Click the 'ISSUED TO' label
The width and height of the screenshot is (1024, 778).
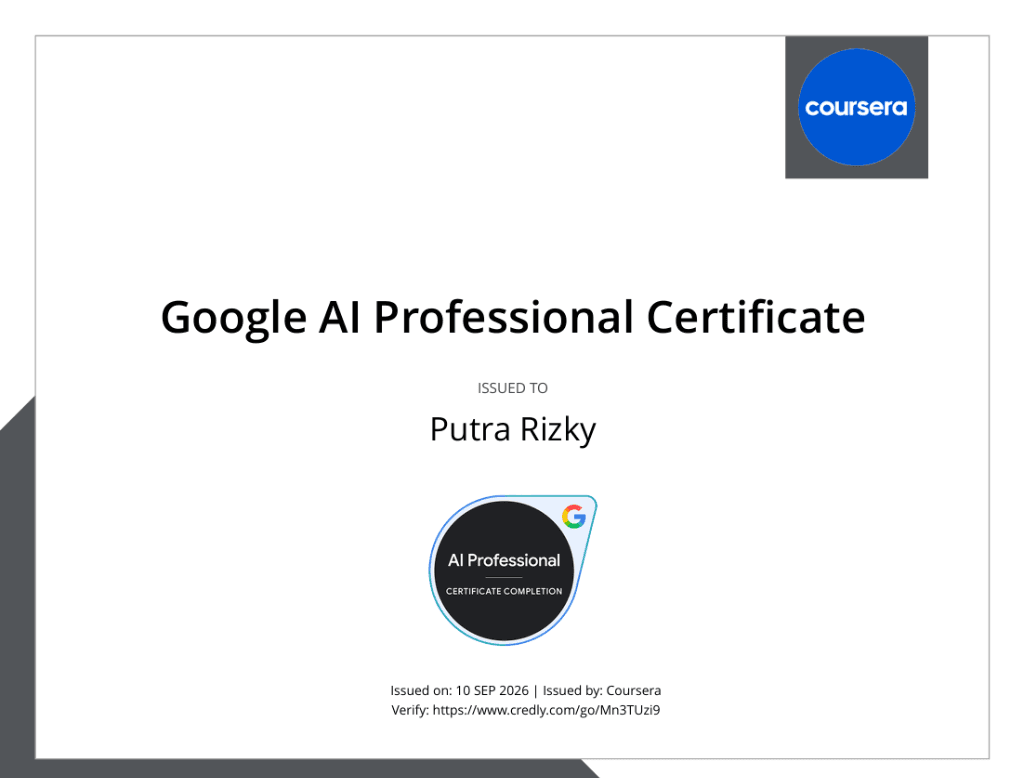[513, 388]
